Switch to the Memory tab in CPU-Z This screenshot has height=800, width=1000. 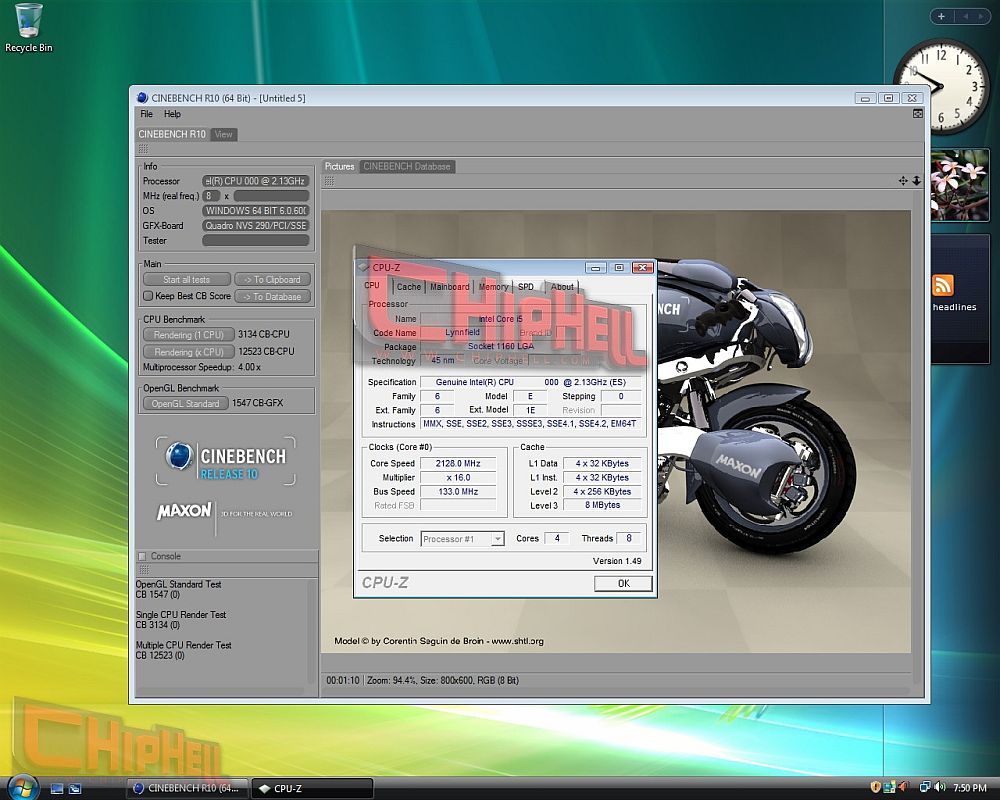494,287
